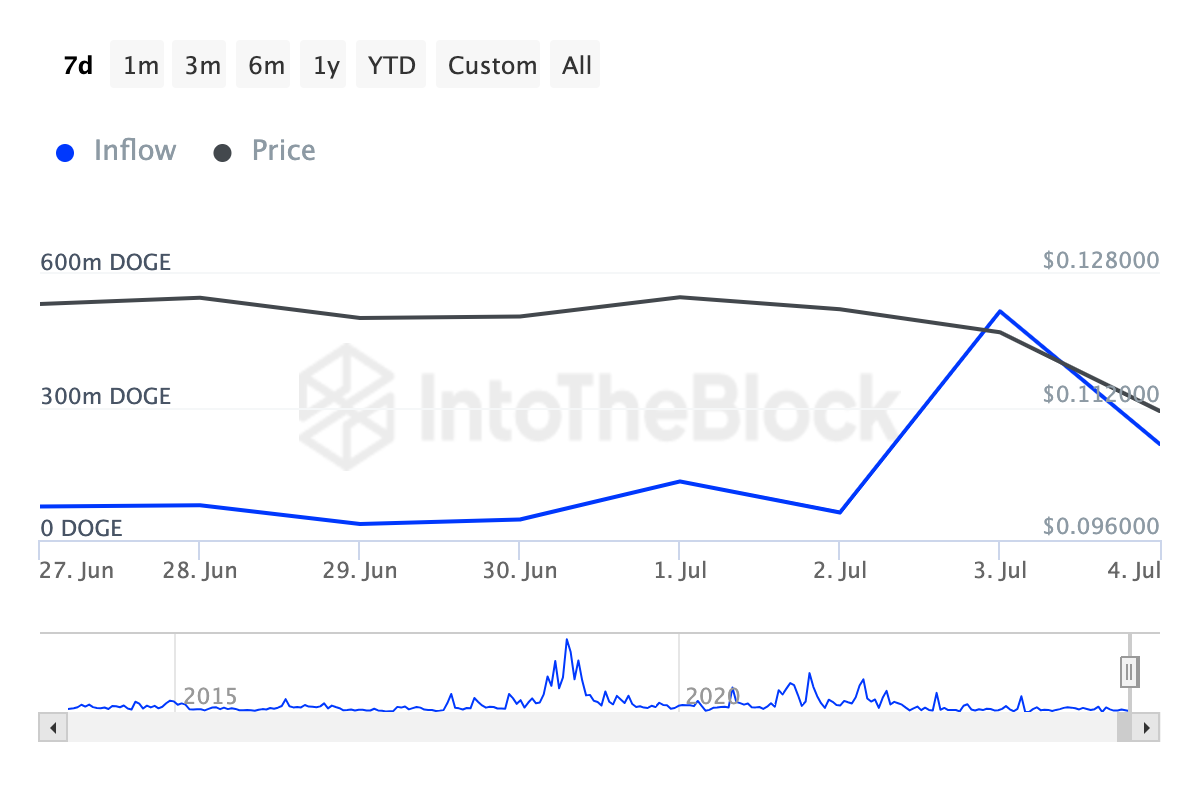The height and width of the screenshot is (800, 1200).
Task: Click the dark Price legend dot
Action: pyautogui.click(x=223, y=153)
